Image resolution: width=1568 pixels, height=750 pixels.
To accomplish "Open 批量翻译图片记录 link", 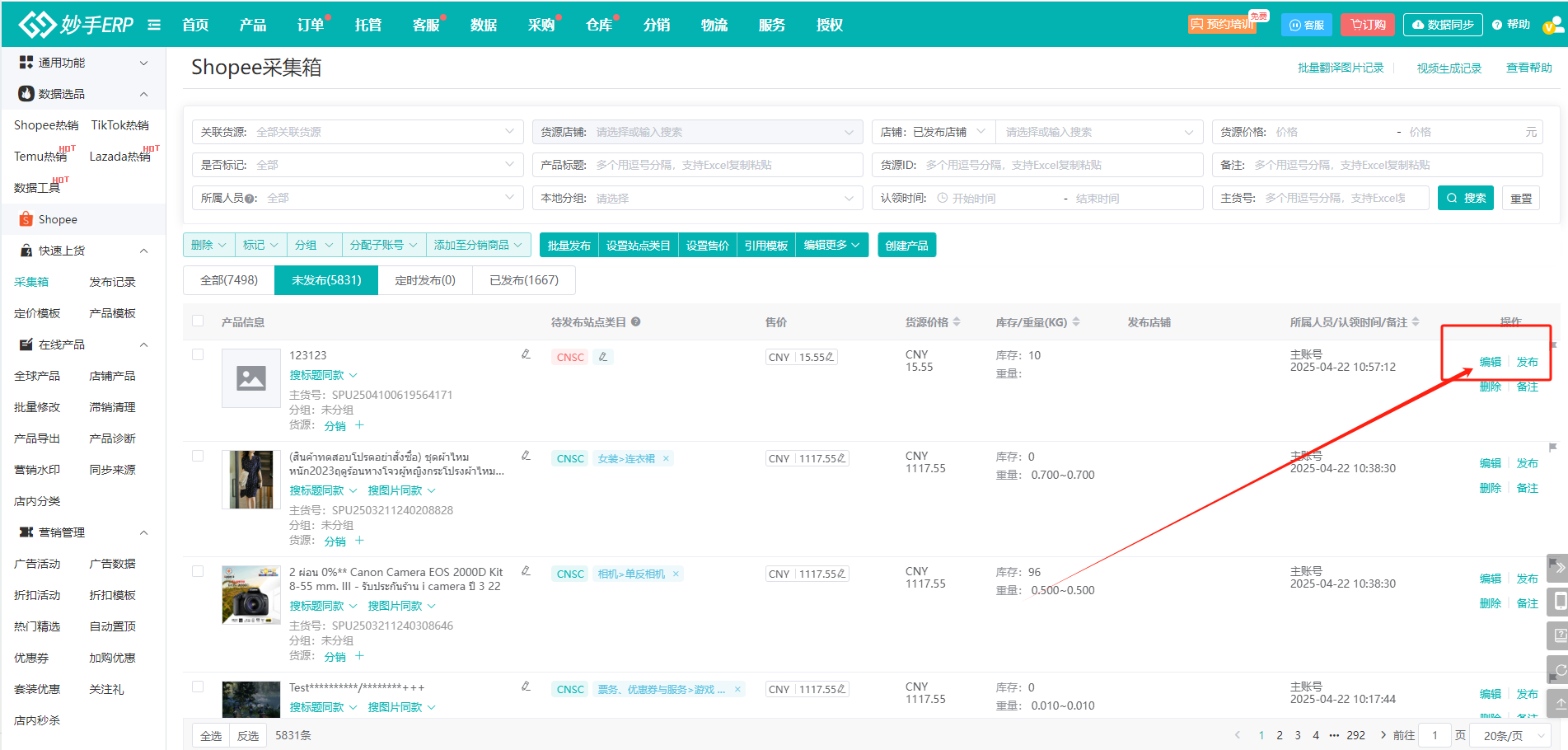I will (x=1341, y=68).
